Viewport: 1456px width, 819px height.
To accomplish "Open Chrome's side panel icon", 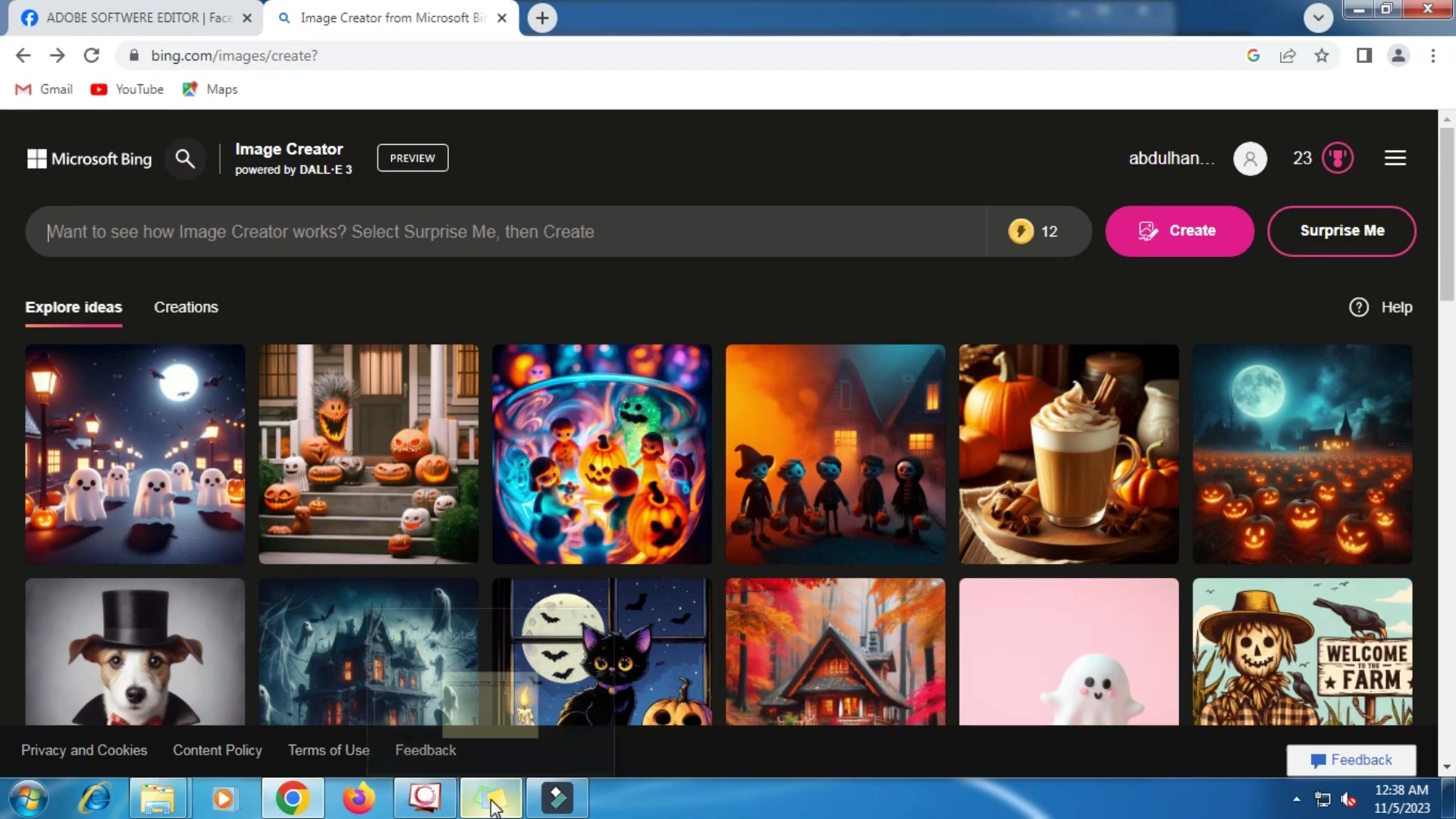I will point(1363,55).
